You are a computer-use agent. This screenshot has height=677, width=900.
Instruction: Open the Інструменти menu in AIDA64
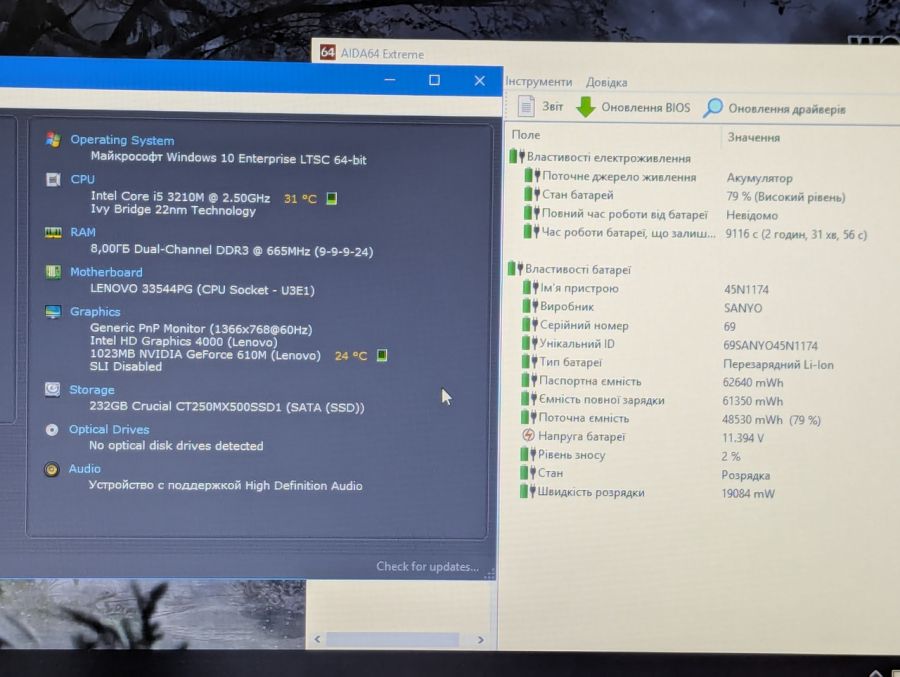[539, 82]
